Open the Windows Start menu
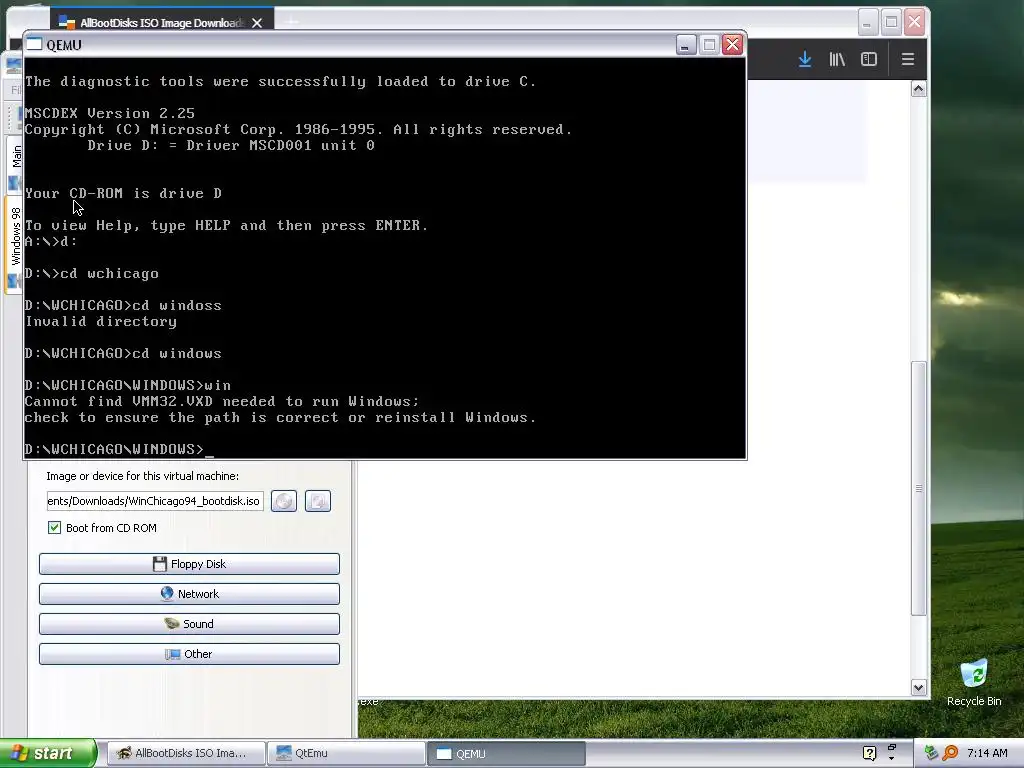The height and width of the screenshot is (768, 1024). [48, 753]
